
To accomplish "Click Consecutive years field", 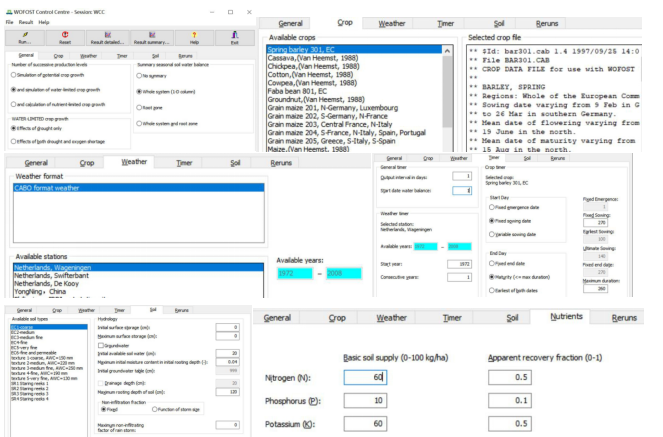I will coord(459,277).
